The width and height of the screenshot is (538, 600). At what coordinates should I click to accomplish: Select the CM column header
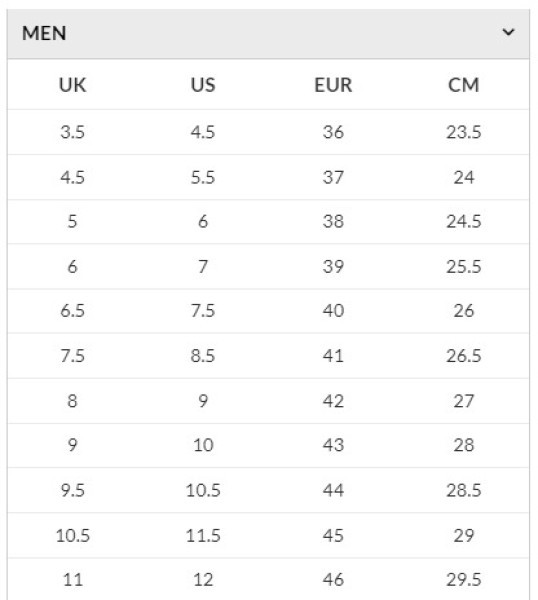[x=464, y=85]
